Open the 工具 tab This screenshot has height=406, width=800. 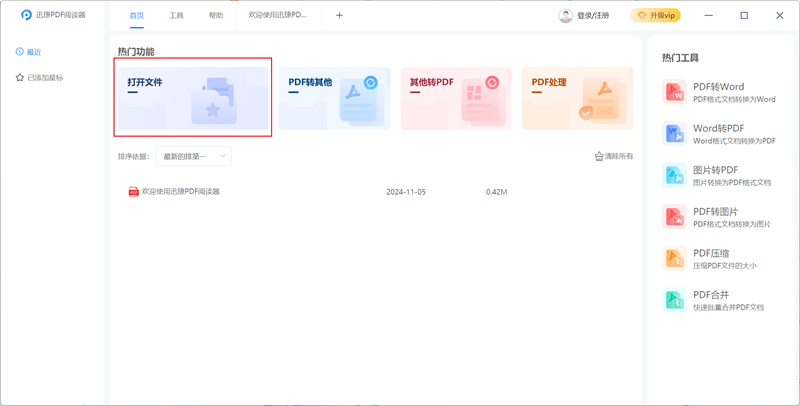(176, 15)
